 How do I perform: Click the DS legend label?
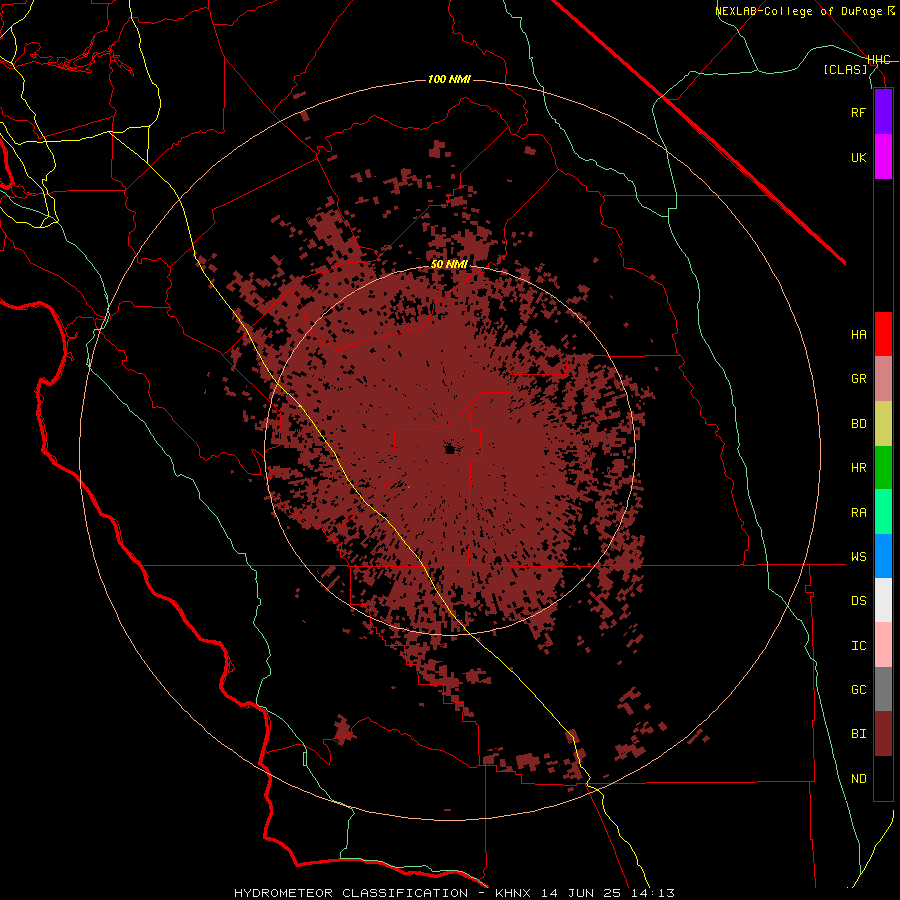tap(859, 601)
